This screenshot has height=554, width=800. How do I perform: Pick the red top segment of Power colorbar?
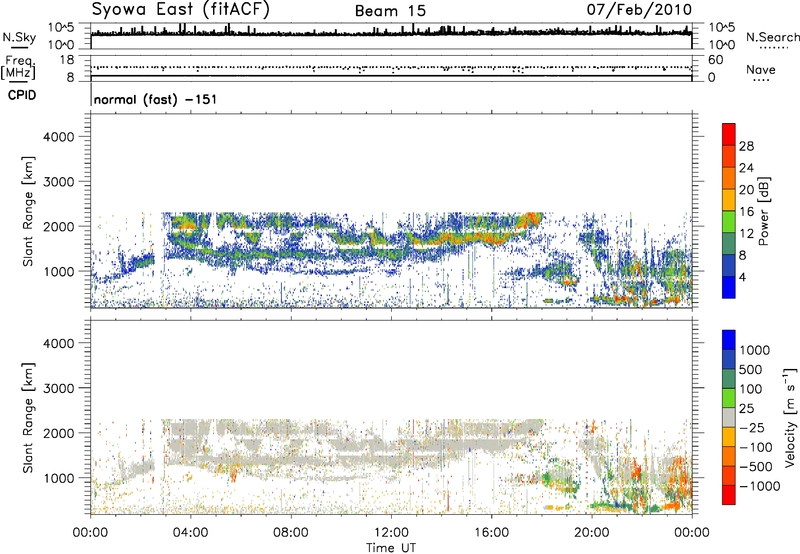pos(729,134)
